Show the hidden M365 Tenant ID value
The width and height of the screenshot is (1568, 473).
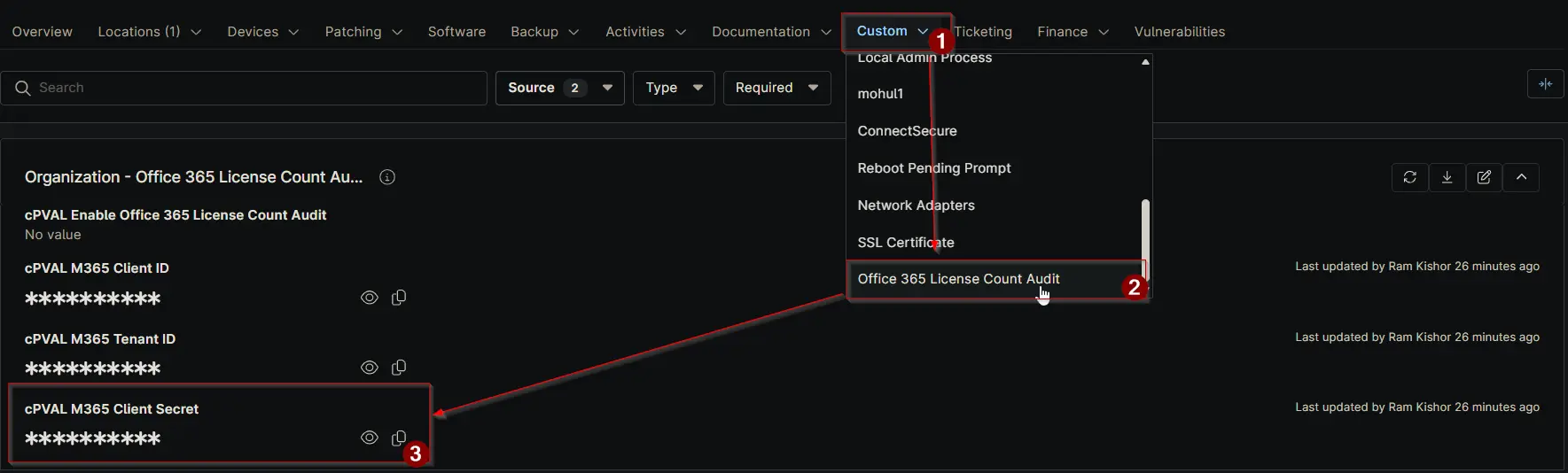point(370,368)
